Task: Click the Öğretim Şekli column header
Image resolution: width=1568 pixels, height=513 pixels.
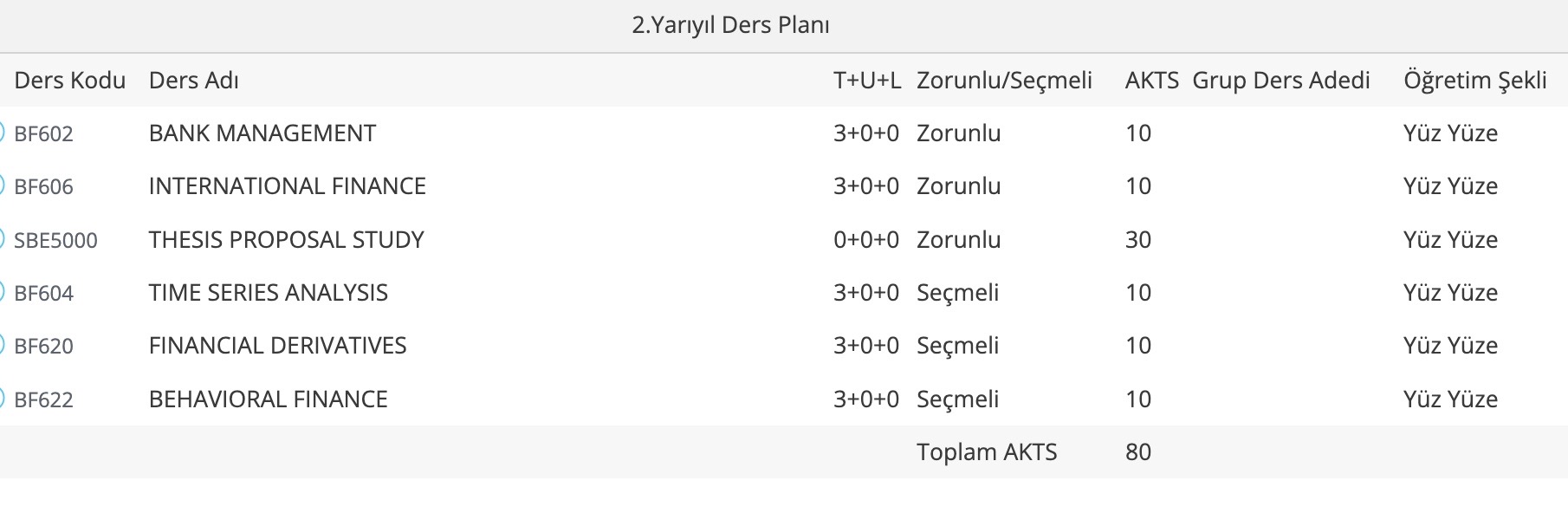Action: coord(1475,81)
